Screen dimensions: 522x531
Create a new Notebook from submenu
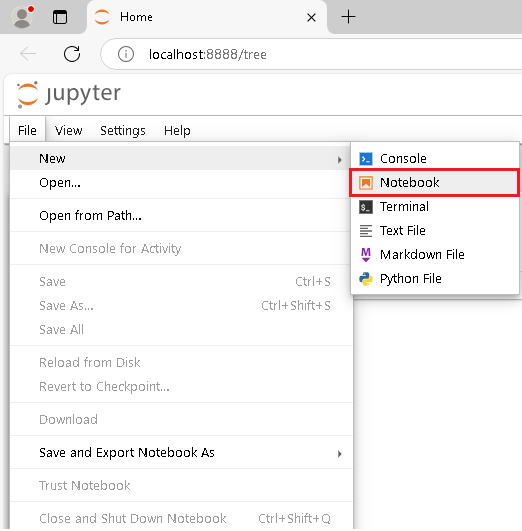pyautogui.click(x=435, y=183)
